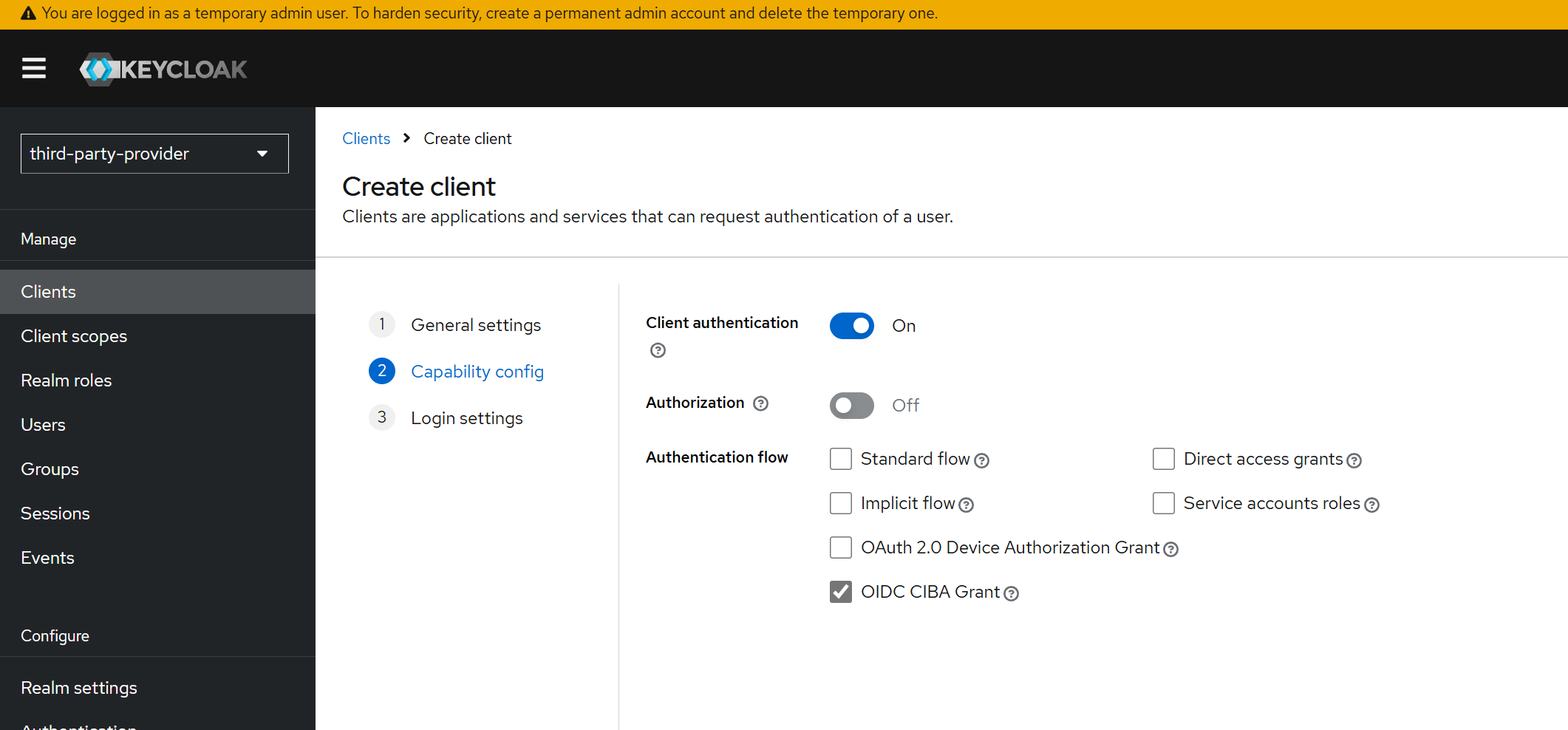Open Groups in the sidebar
Screen dimensions: 1568x730
pyautogui.click(x=157, y=469)
